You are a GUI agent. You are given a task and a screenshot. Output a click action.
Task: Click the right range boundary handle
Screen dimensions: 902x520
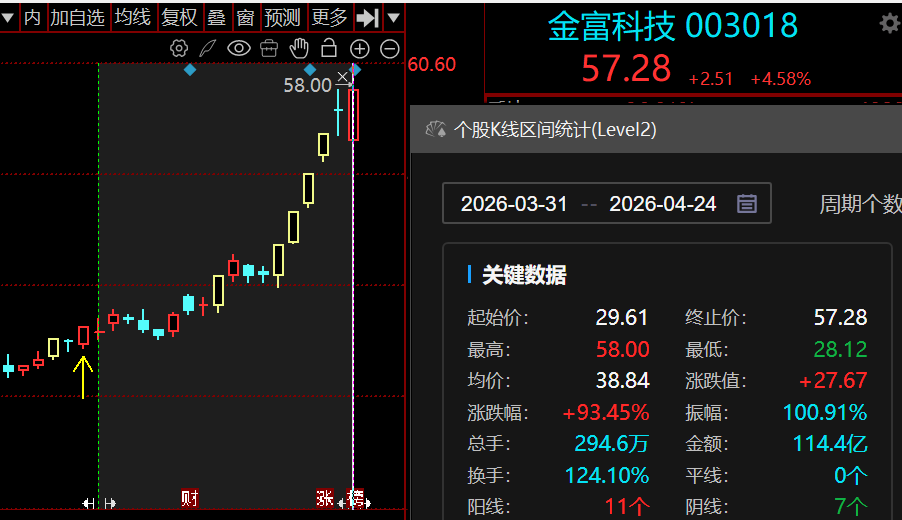(354, 503)
